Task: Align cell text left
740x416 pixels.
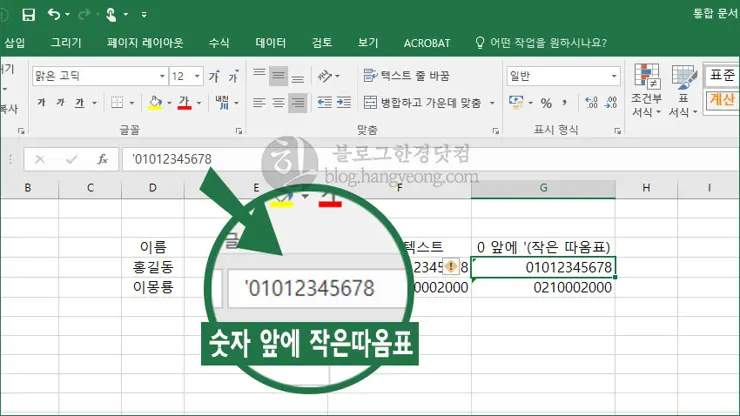Action: (x=259, y=102)
